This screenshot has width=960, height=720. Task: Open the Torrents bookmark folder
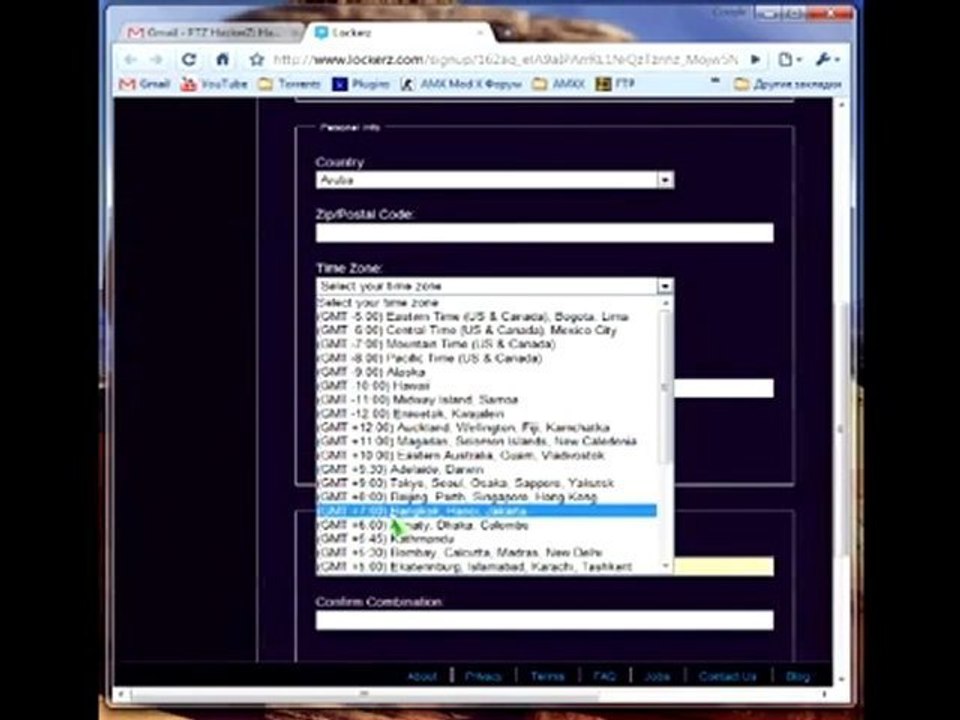click(290, 84)
